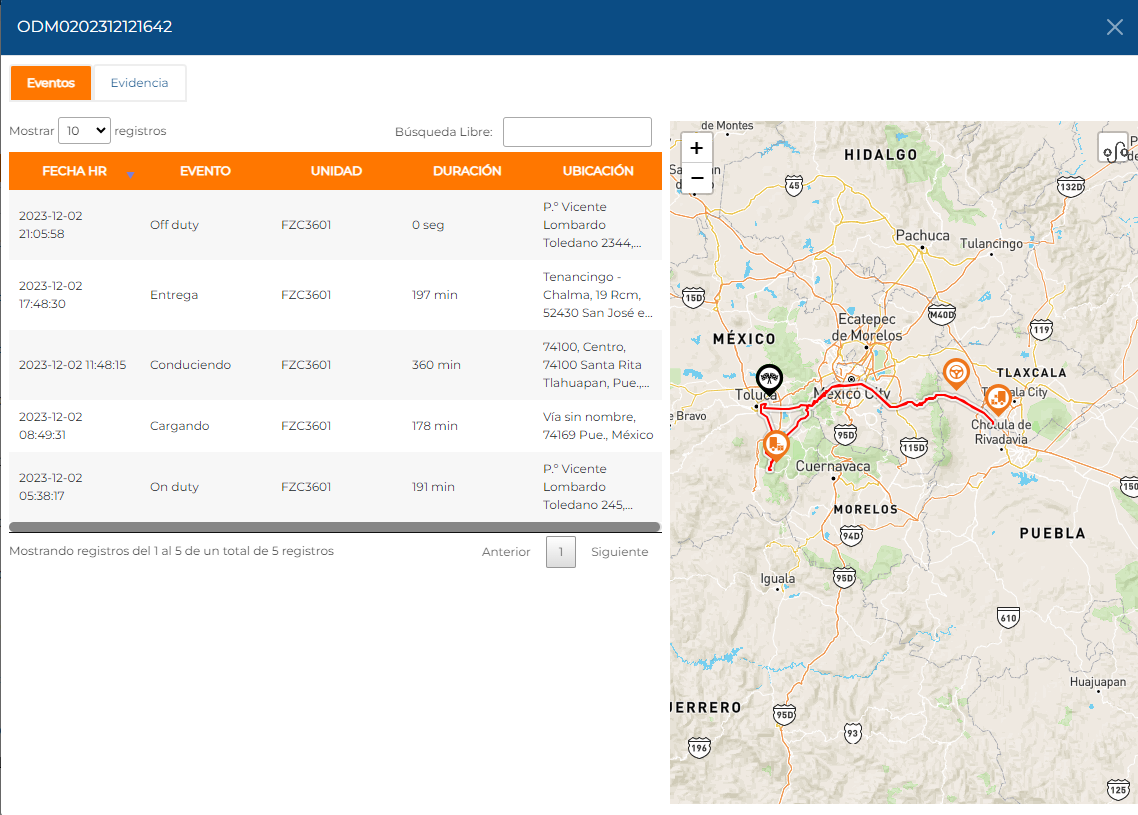Switch to the Evidencia tab

139,83
